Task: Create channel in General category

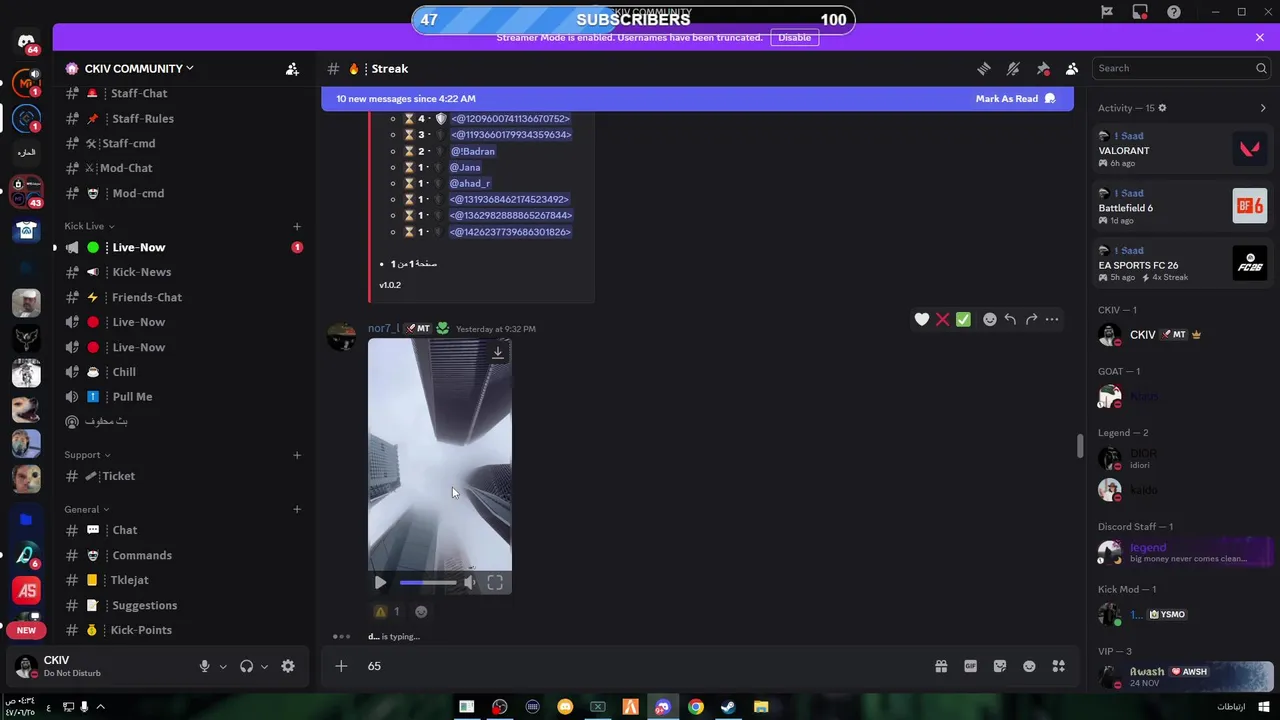Action: click(297, 509)
